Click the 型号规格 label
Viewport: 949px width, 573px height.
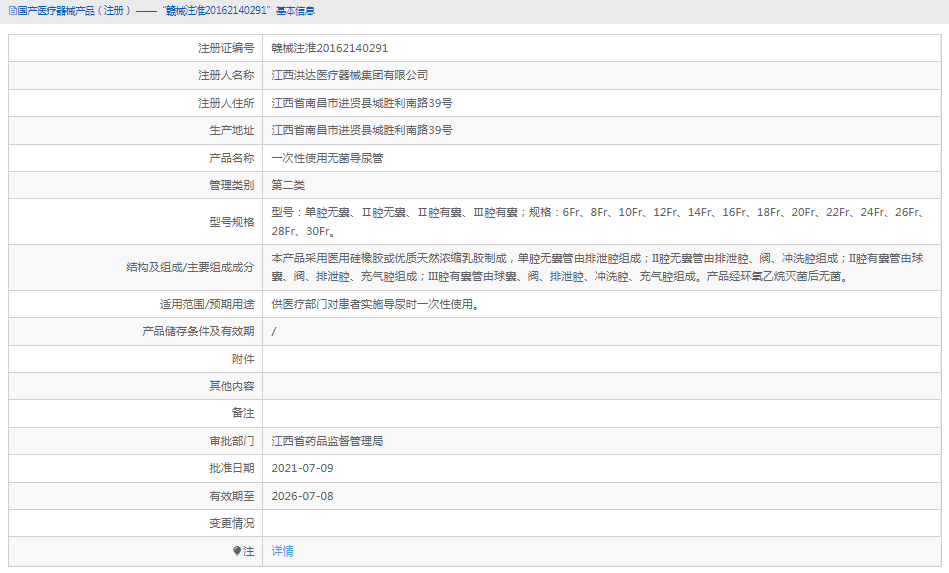(231, 222)
